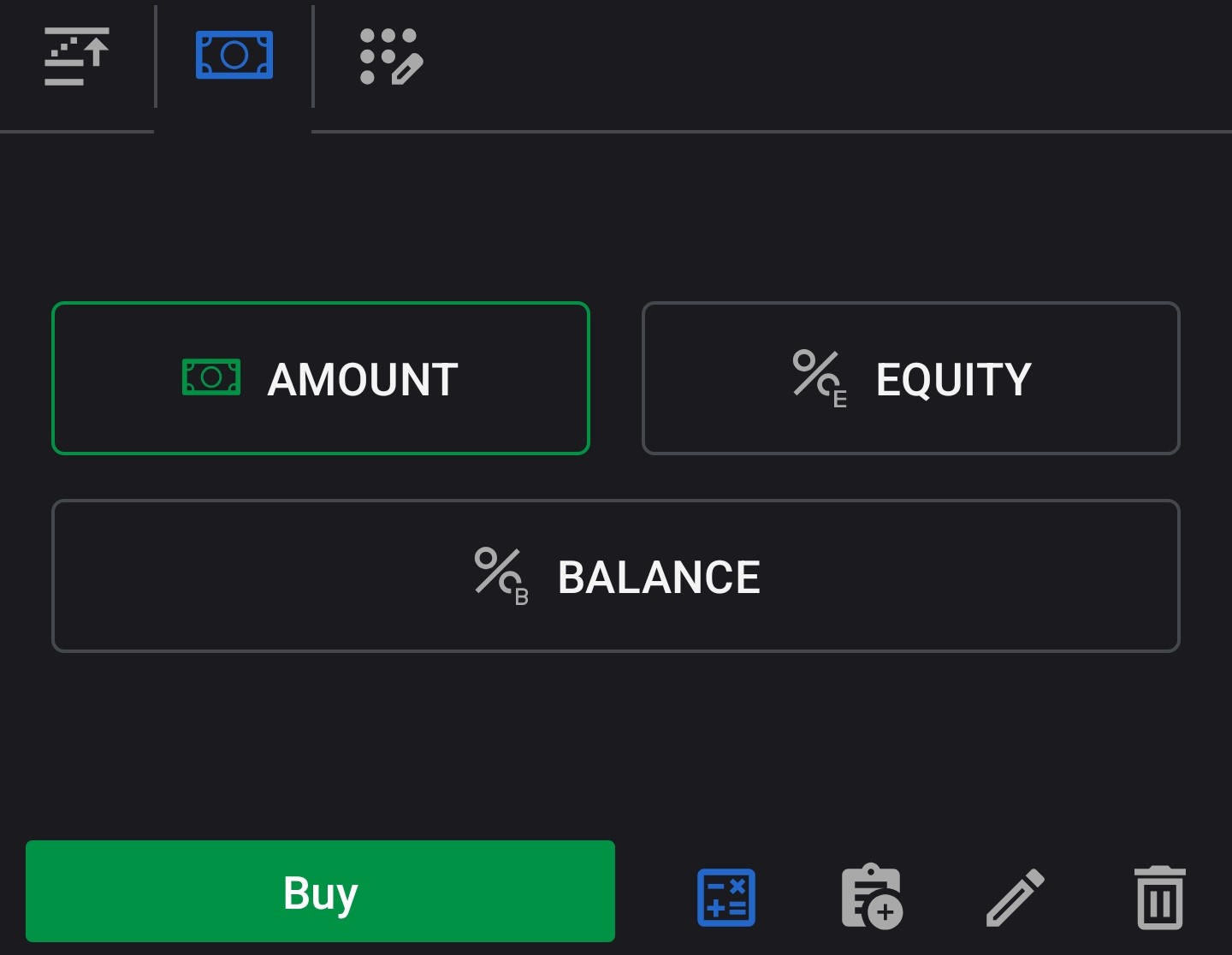The width and height of the screenshot is (1232, 955).
Task: Open the risk calculator icon
Action: pos(726,897)
